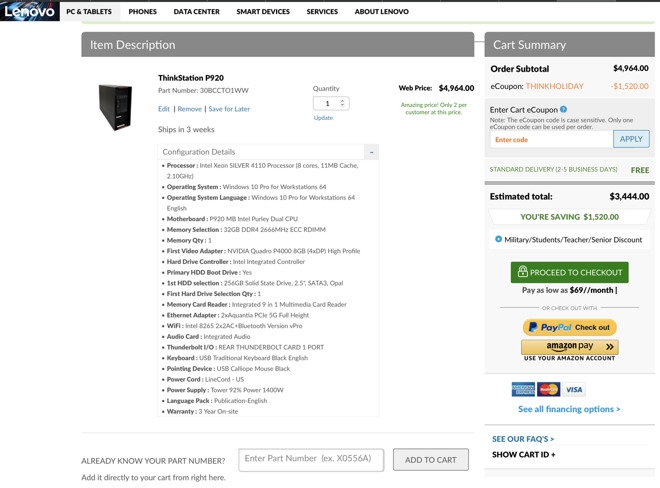Click the Visa card icon
The image size is (660, 488).
pyautogui.click(x=574, y=389)
